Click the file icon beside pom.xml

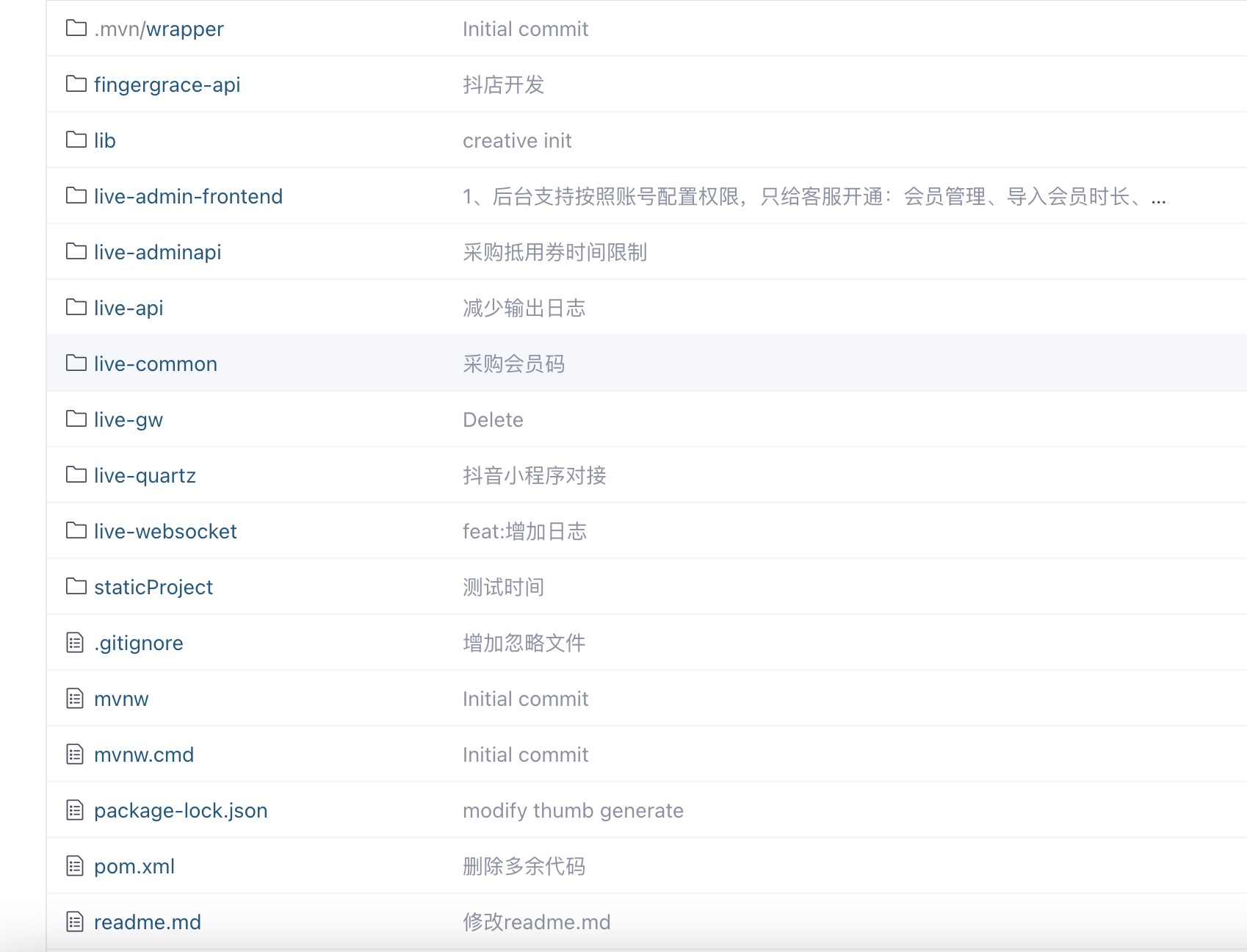click(75, 866)
